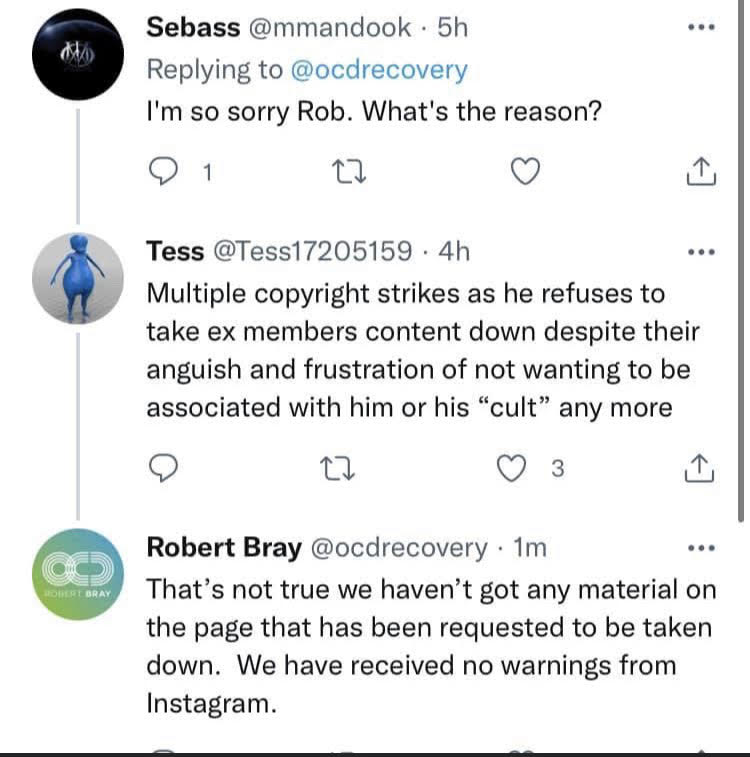Open the Sebass display name
The width and height of the screenshot is (750, 757).
pyautogui.click(x=193, y=27)
